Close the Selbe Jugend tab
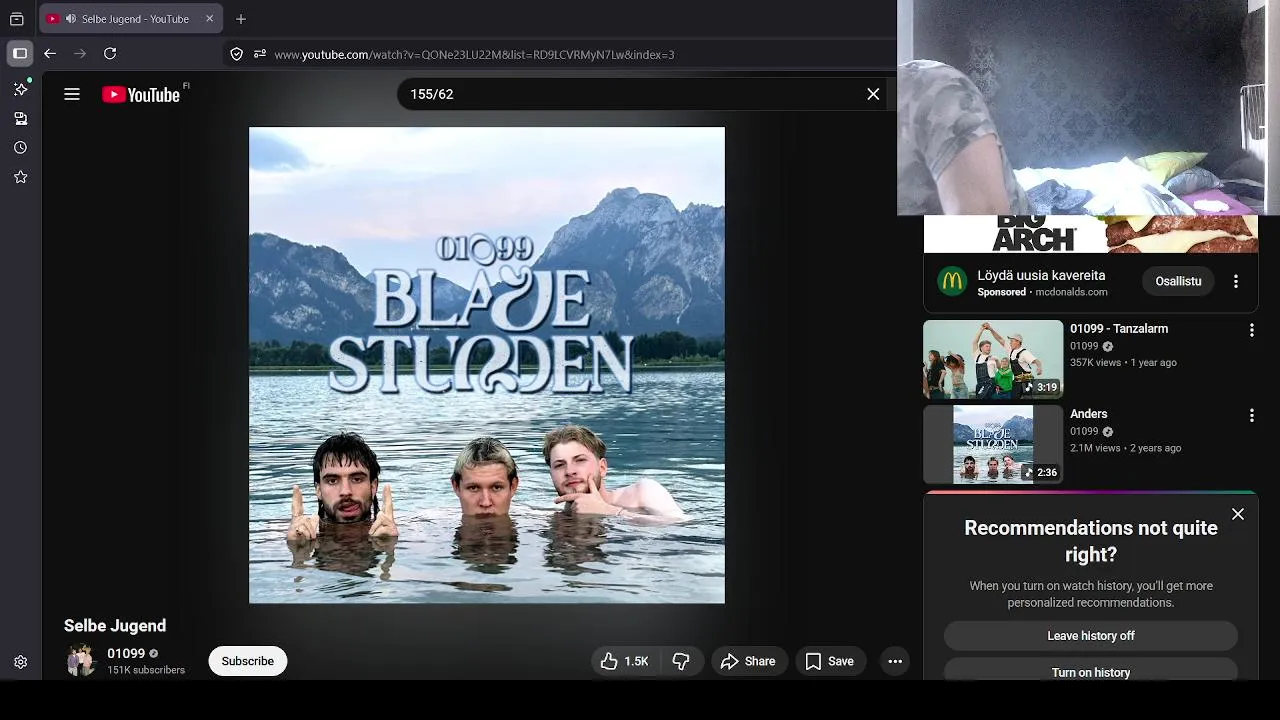Viewport: 1280px width, 720px height. (x=209, y=19)
